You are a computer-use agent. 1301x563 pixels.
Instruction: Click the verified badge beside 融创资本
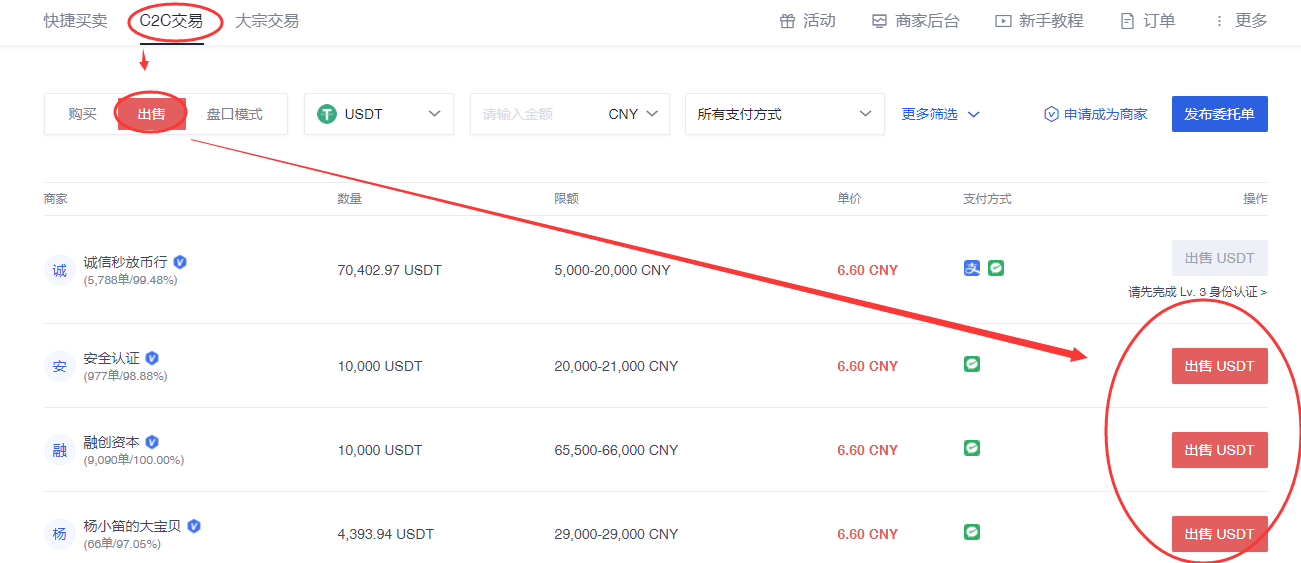pos(152,442)
